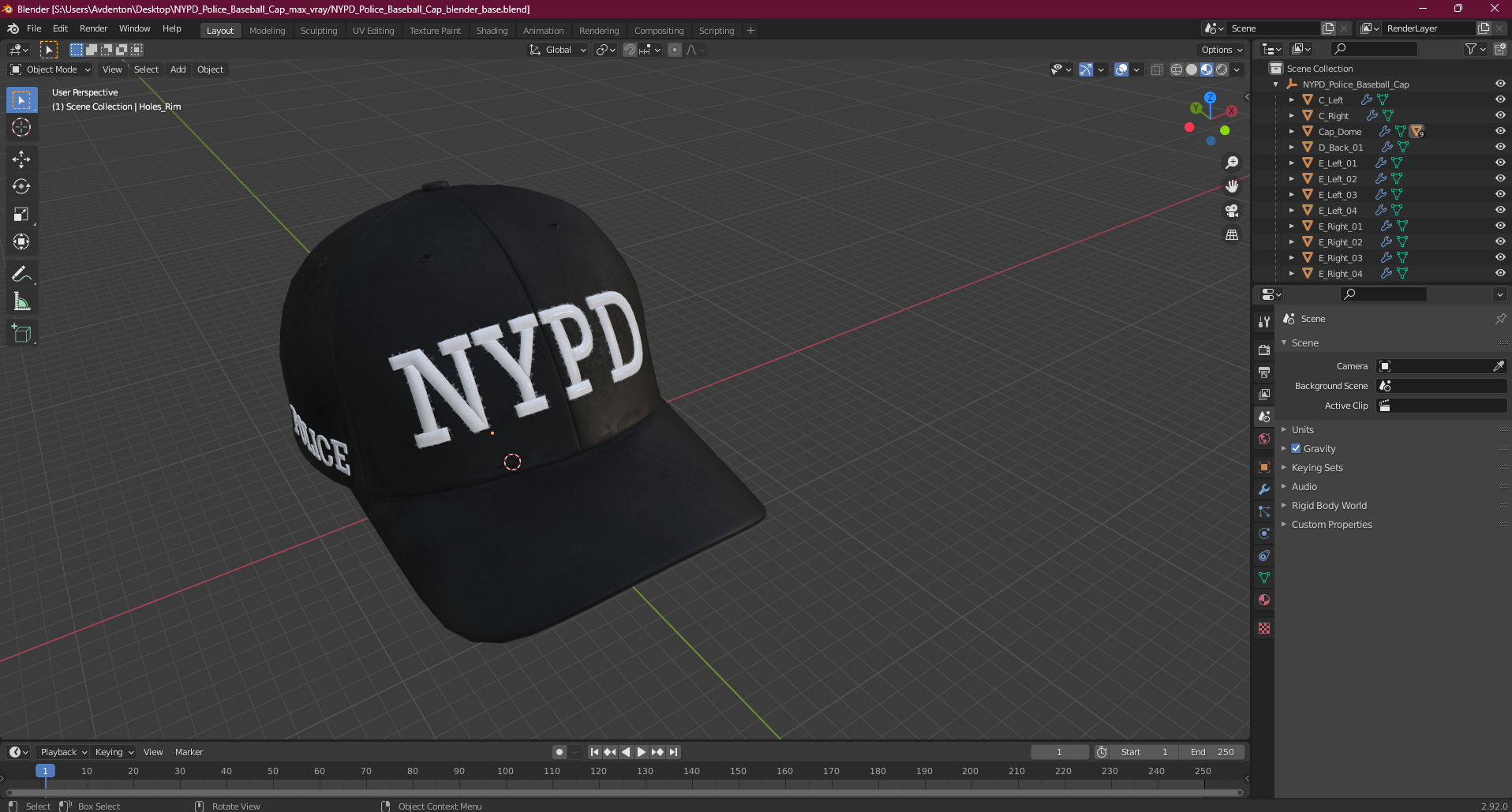Hide C_Left object in outliner
The width and height of the screenshot is (1512, 812).
coord(1500,99)
